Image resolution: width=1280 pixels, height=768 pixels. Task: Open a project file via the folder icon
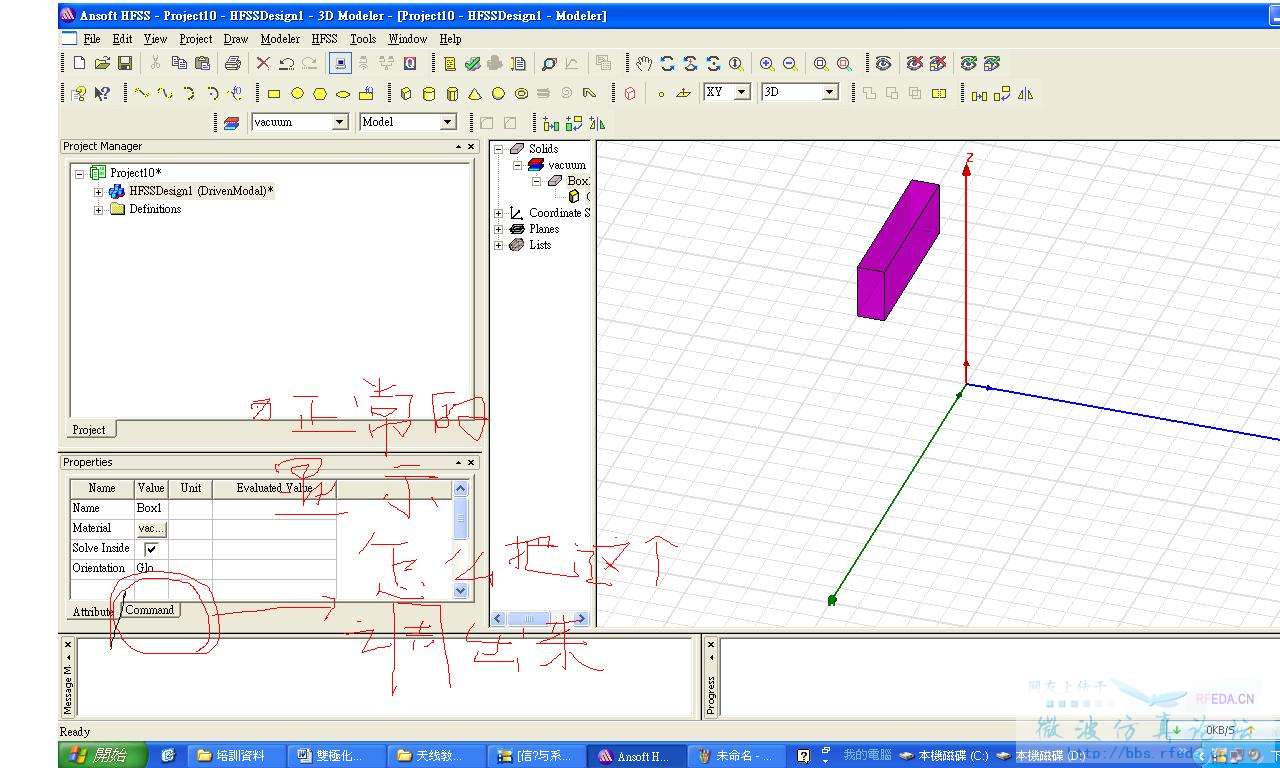(102, 63)
